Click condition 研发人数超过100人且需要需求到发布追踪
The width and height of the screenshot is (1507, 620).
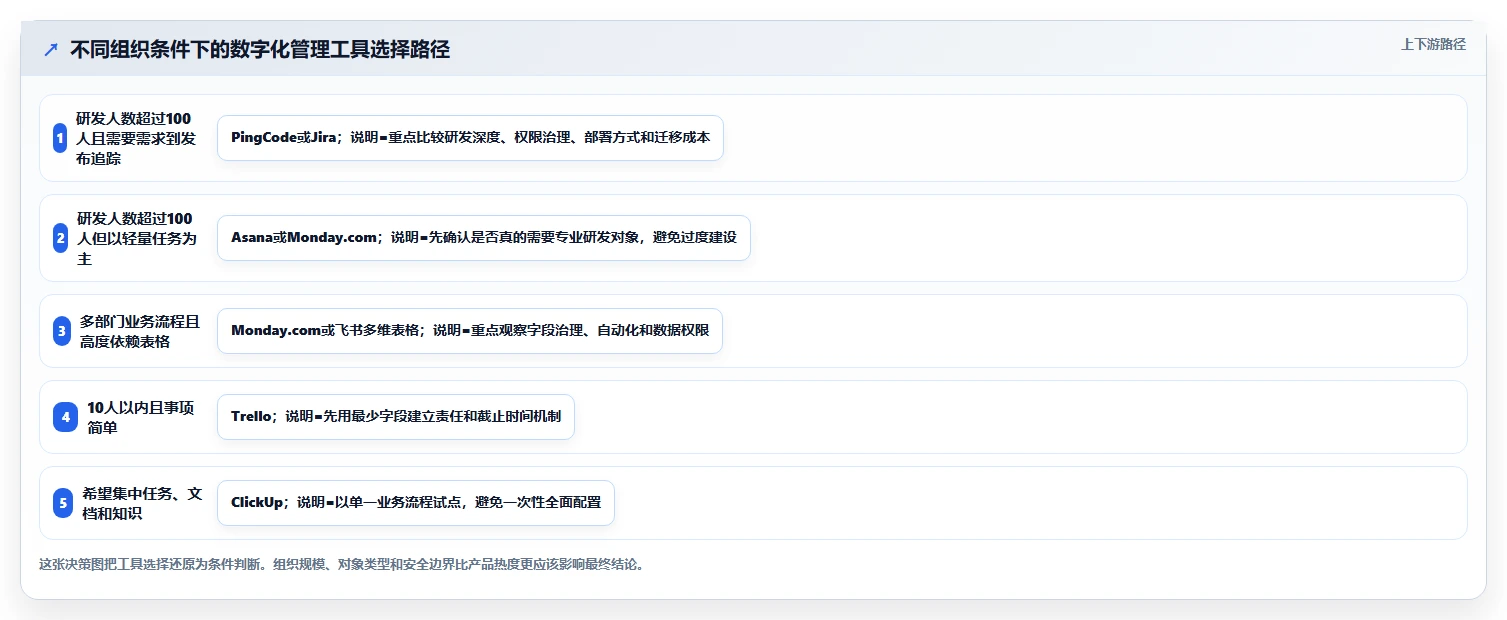tap(136, 138)
